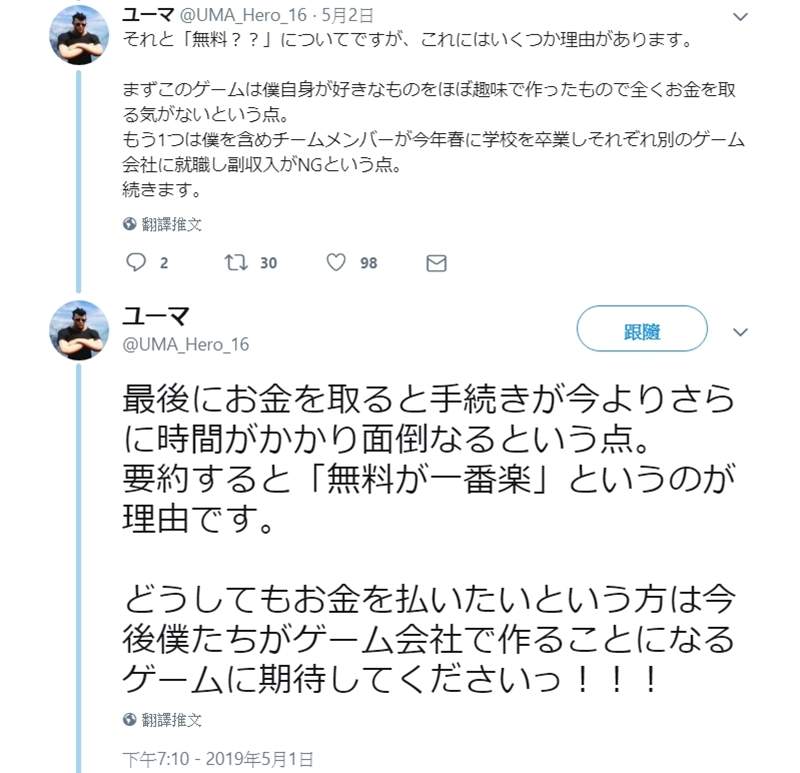This screenshot has width=800, height=773.
Task: Click the reply speech bubble icon
Action: 136,263
